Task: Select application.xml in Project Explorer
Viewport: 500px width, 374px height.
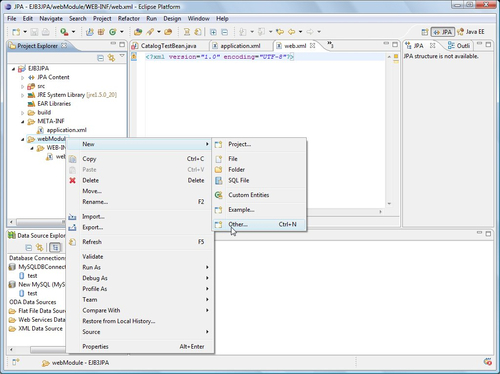Action: 66,130
